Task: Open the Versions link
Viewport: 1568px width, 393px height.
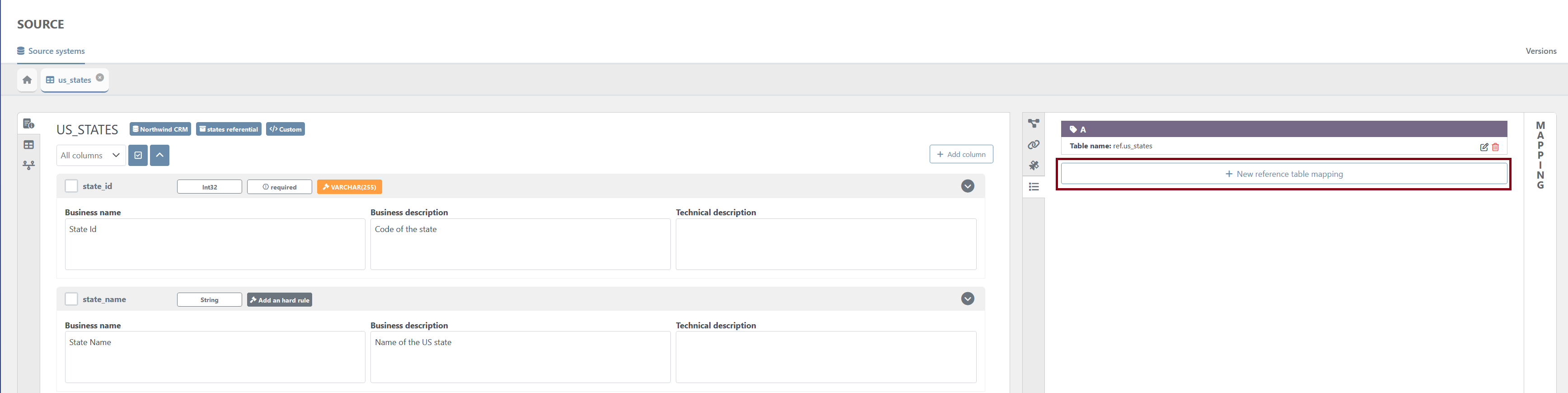Action: 1540,51
